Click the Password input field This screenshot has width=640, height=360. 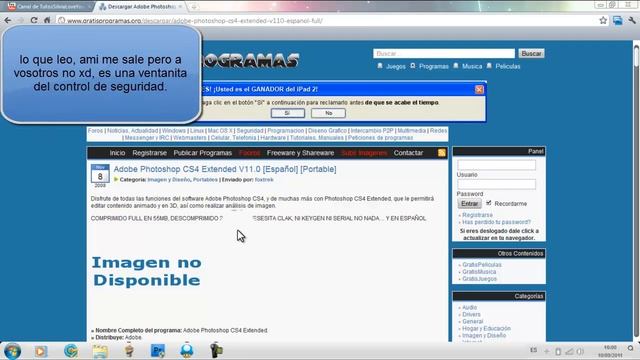(x=496, y=184)
